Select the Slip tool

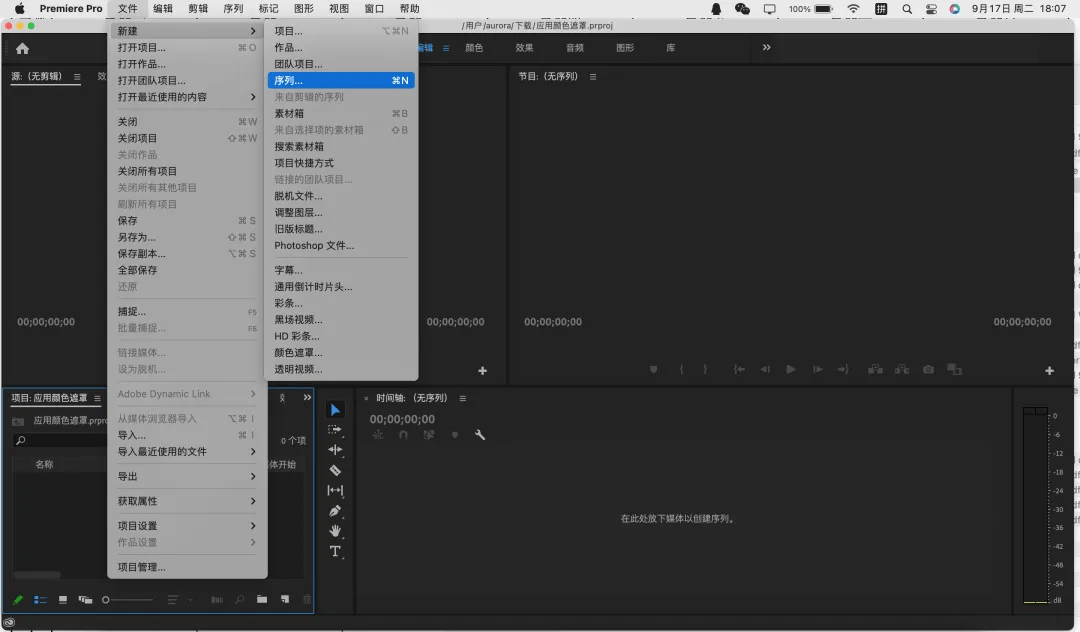coord(335,490)
